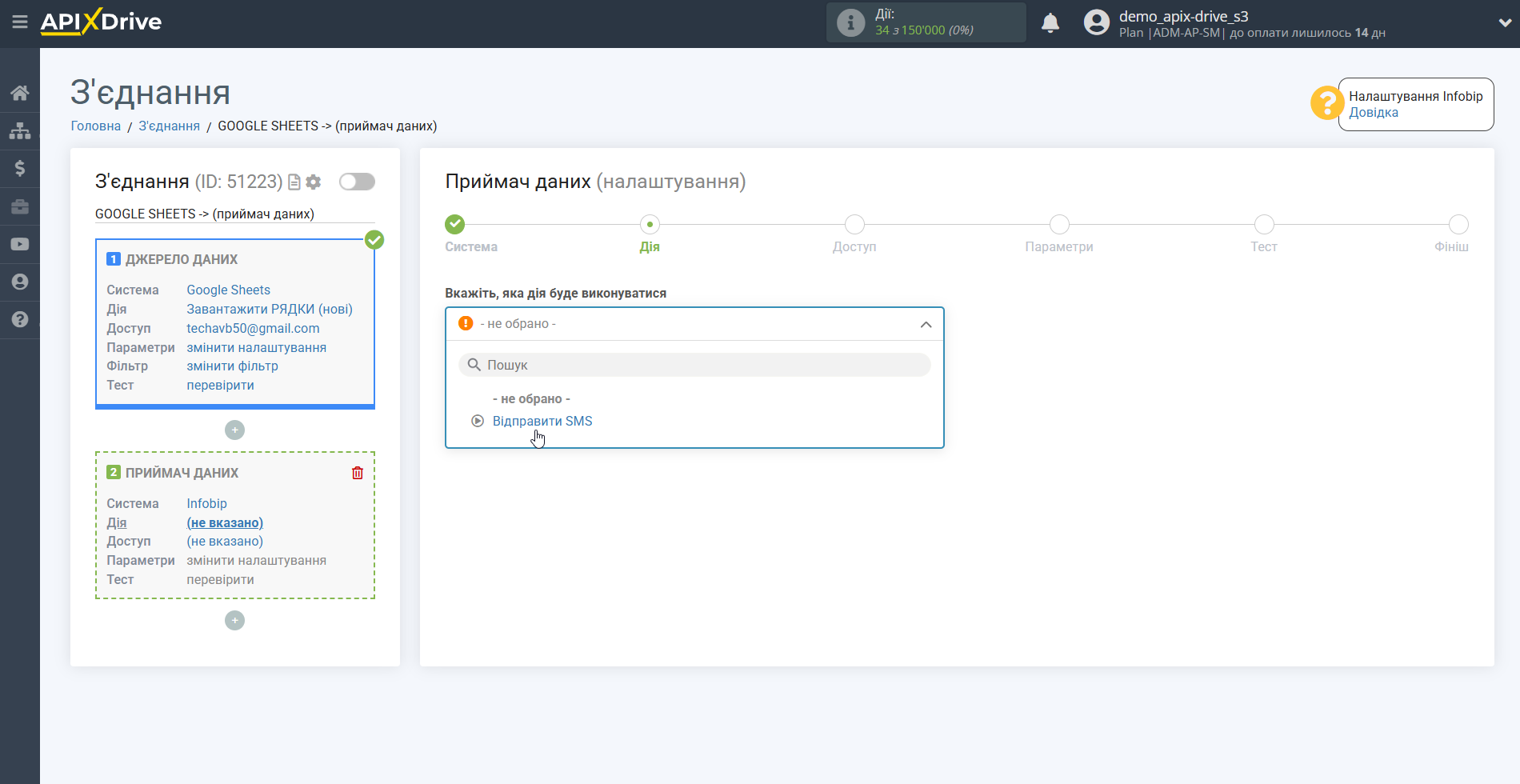Add a block after the data source
The width and height of the screenshot is (1520, 784).
pos(234,430)
